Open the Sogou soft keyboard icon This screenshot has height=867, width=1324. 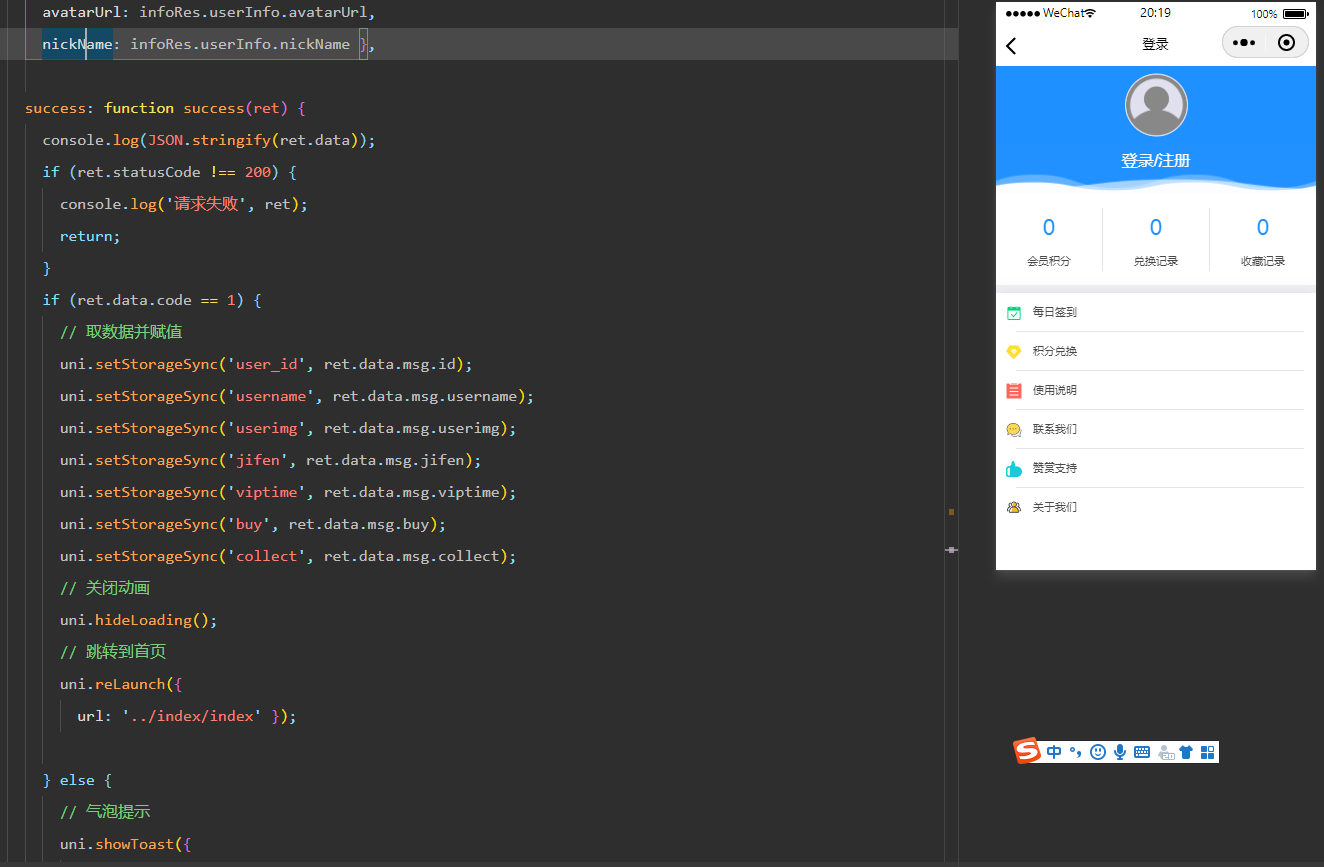click(1142, 752)
